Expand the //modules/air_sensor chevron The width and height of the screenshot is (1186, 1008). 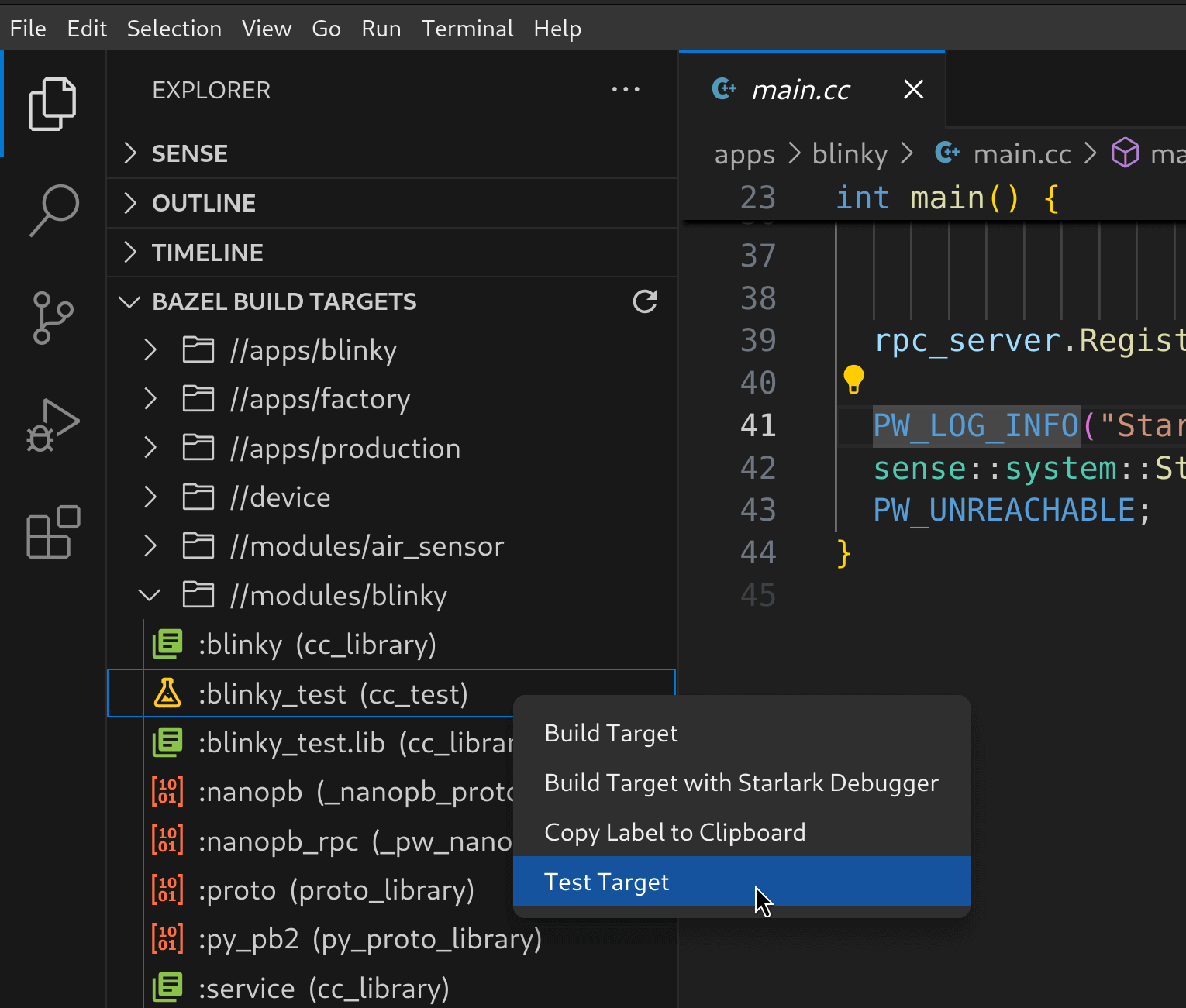pos(150,546)
